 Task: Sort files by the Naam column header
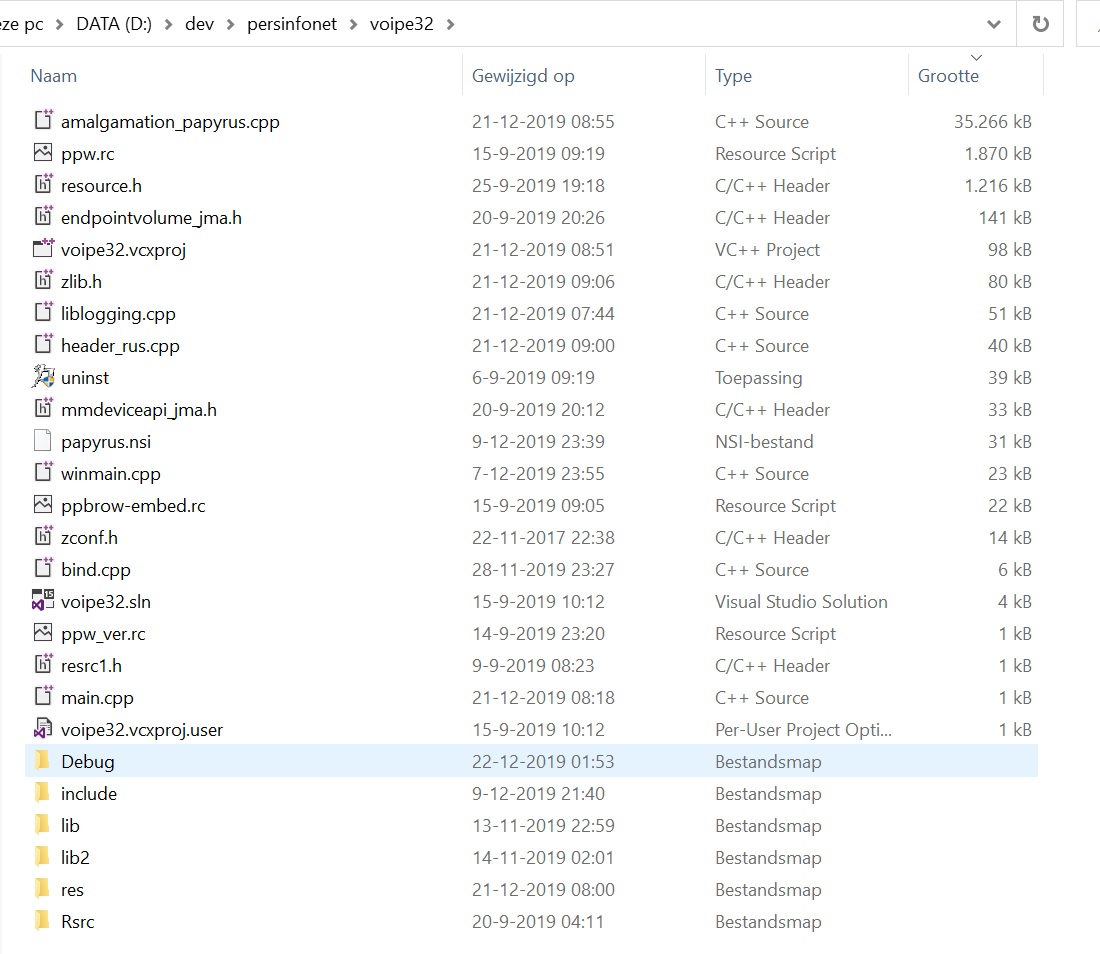pos(54,76)
